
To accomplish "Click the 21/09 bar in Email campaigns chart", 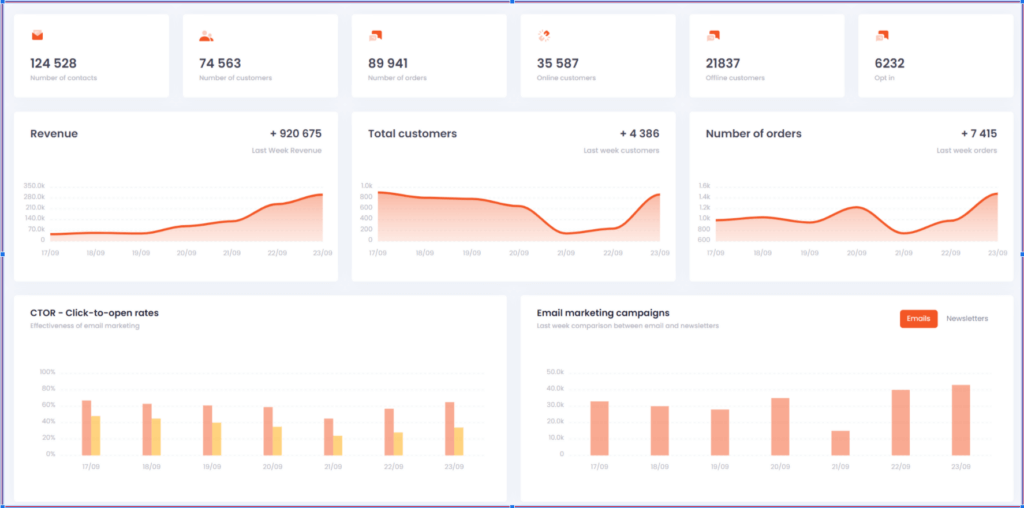I will pos(840,443).
